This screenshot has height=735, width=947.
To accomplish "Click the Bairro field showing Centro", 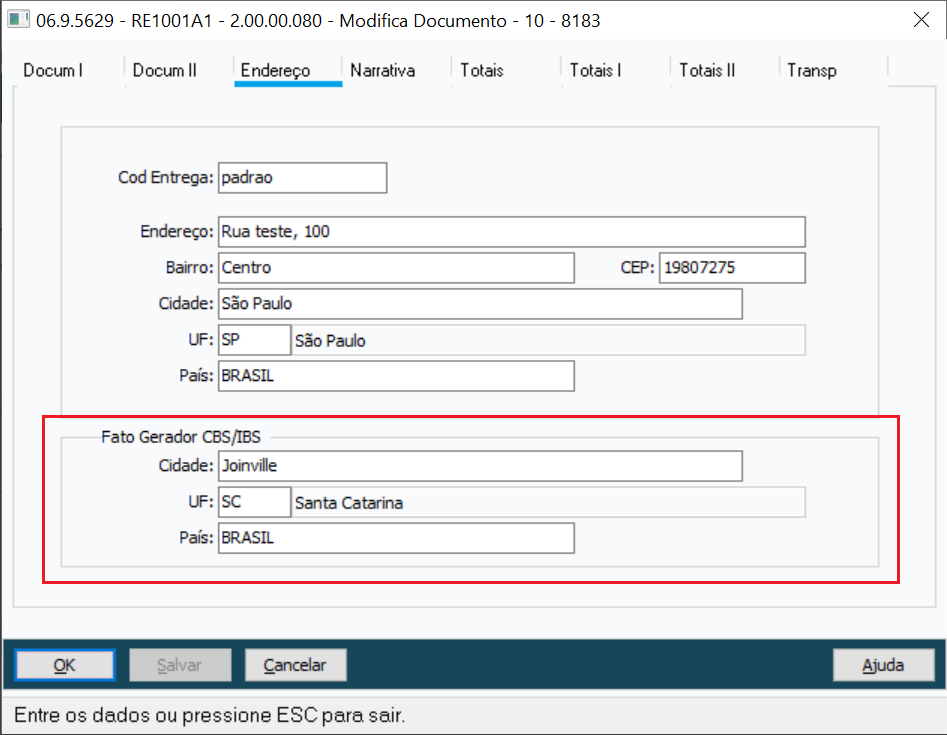I will (396, 268).
